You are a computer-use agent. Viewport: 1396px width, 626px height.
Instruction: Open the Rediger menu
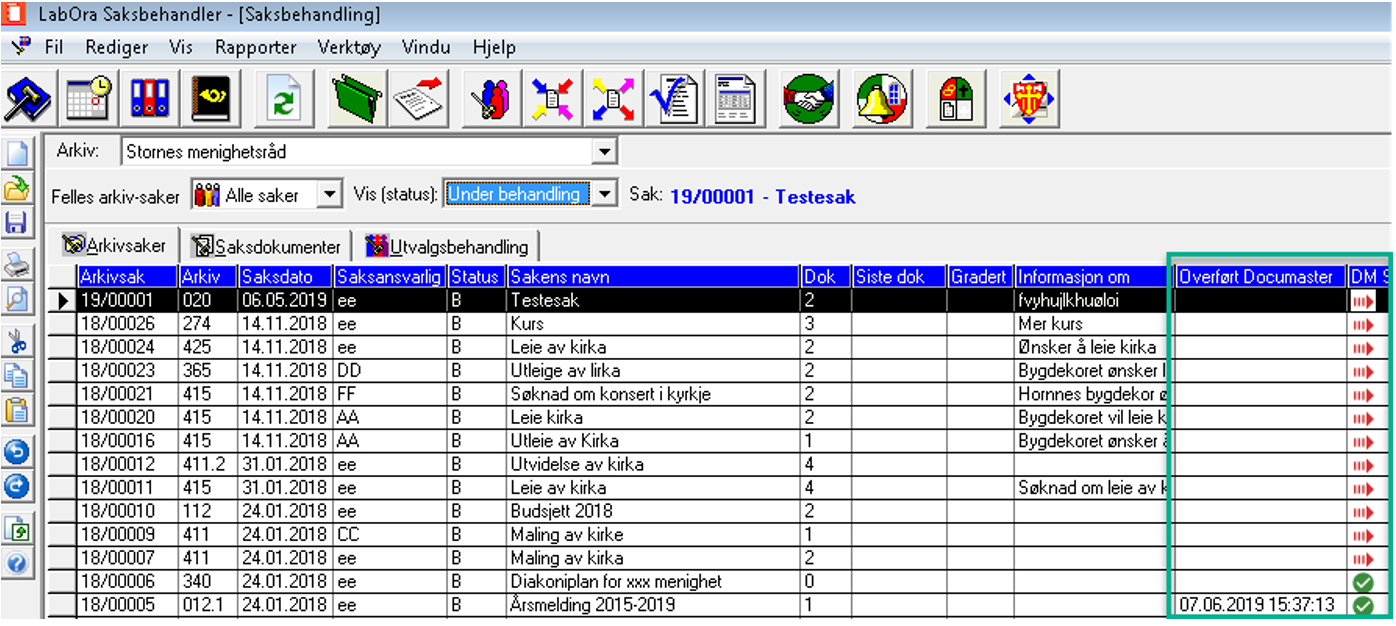pos(117,47)
